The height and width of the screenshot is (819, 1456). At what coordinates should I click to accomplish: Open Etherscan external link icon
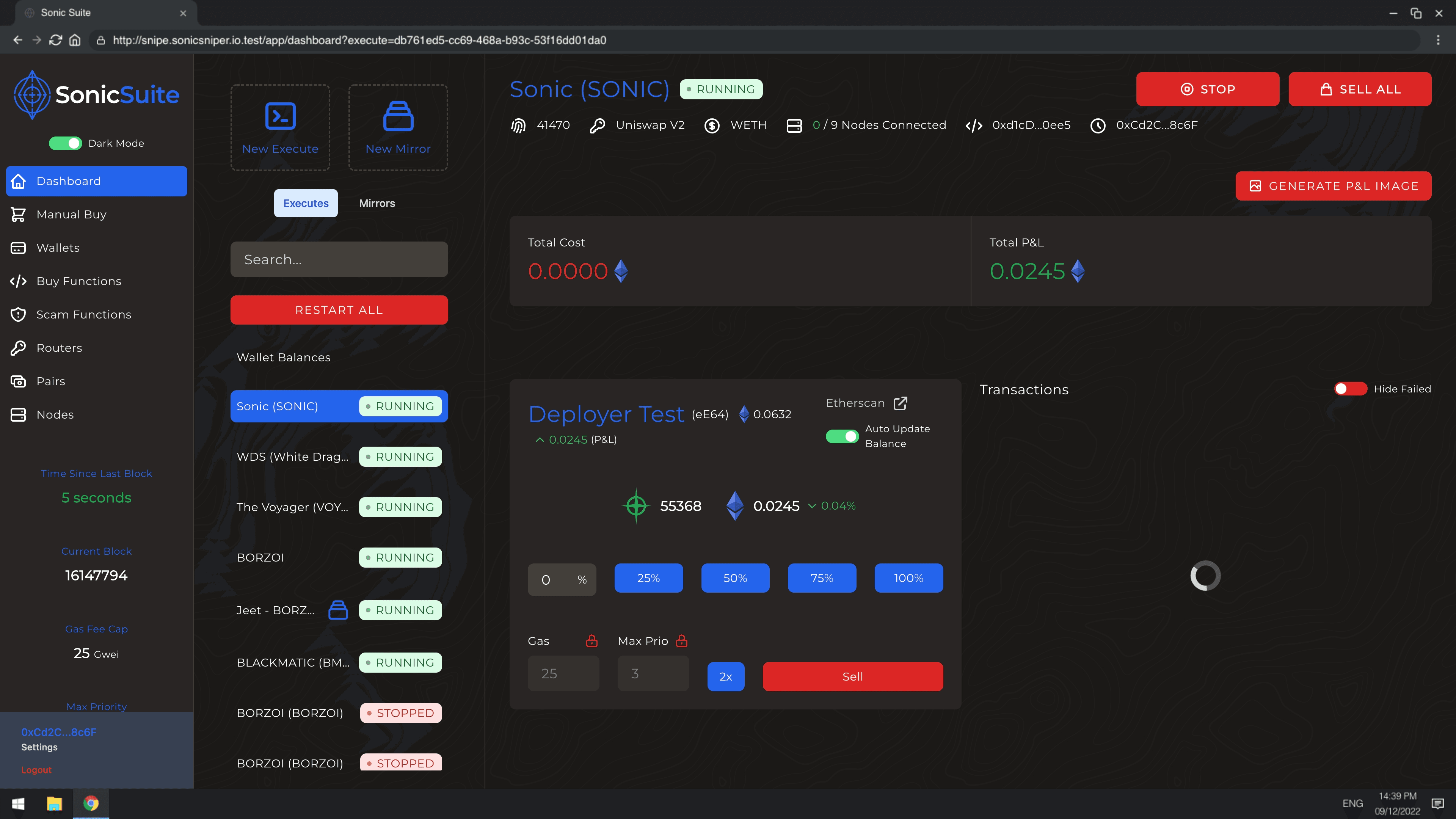(901, 403)
